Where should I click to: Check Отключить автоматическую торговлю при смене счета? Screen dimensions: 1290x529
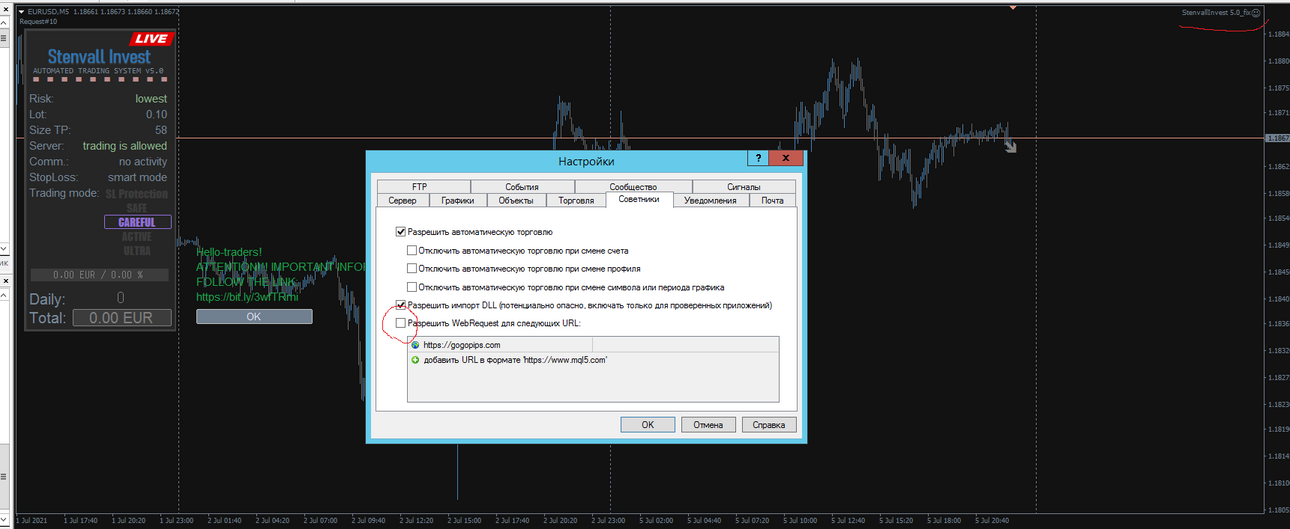[x=412, y=250]
